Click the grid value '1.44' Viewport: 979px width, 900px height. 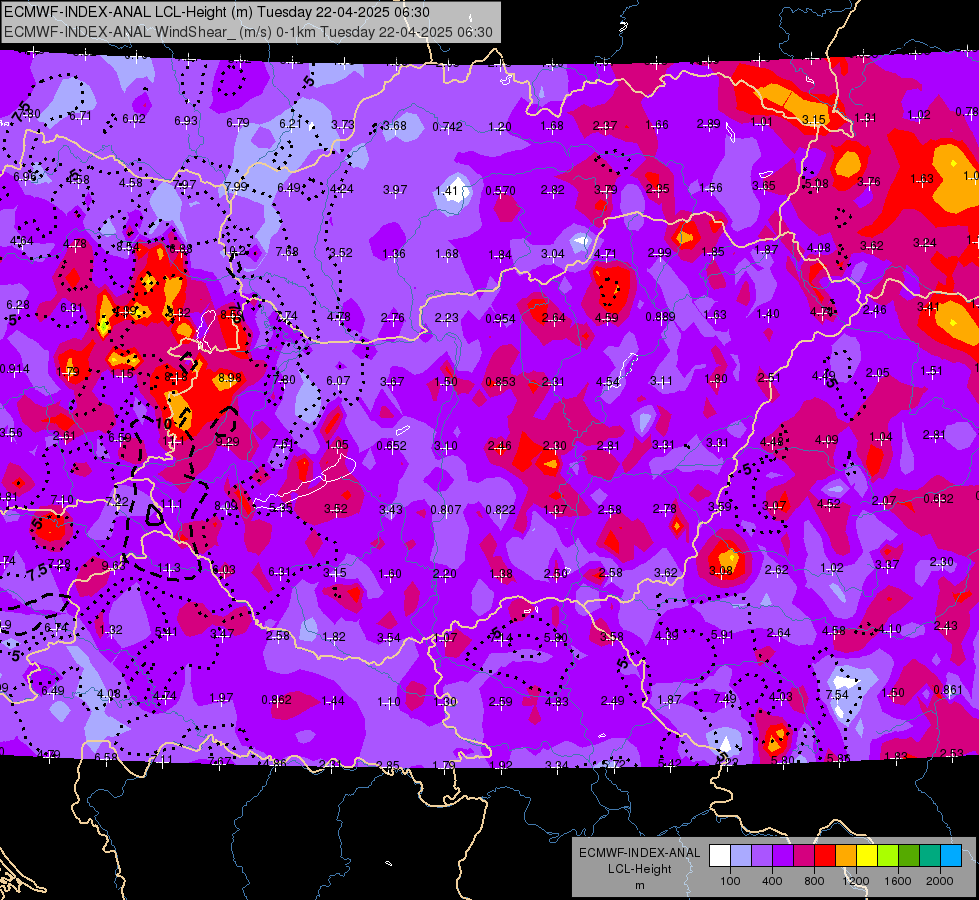click(333, 701)
